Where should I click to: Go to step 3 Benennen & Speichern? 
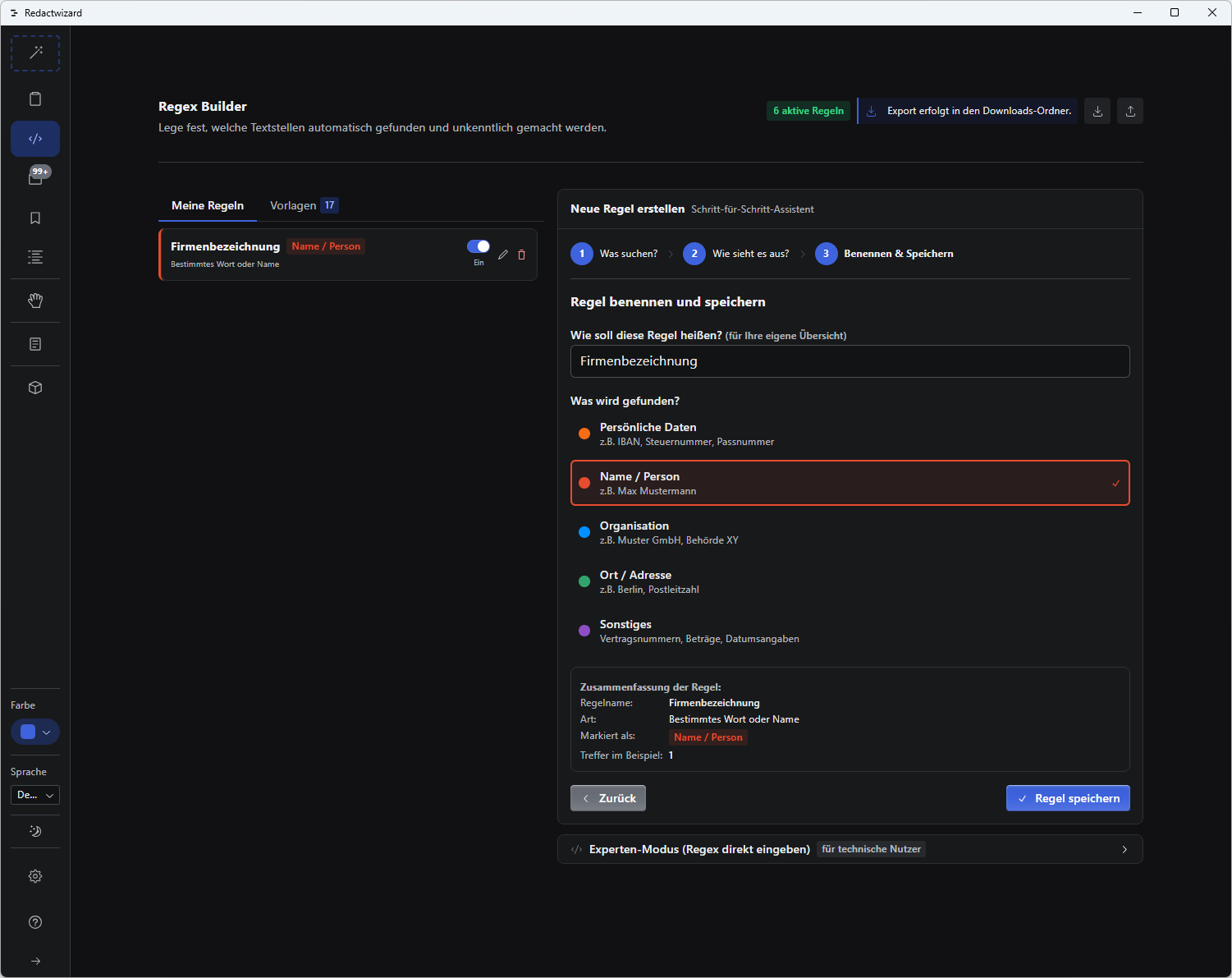click(x=885, y=254)
